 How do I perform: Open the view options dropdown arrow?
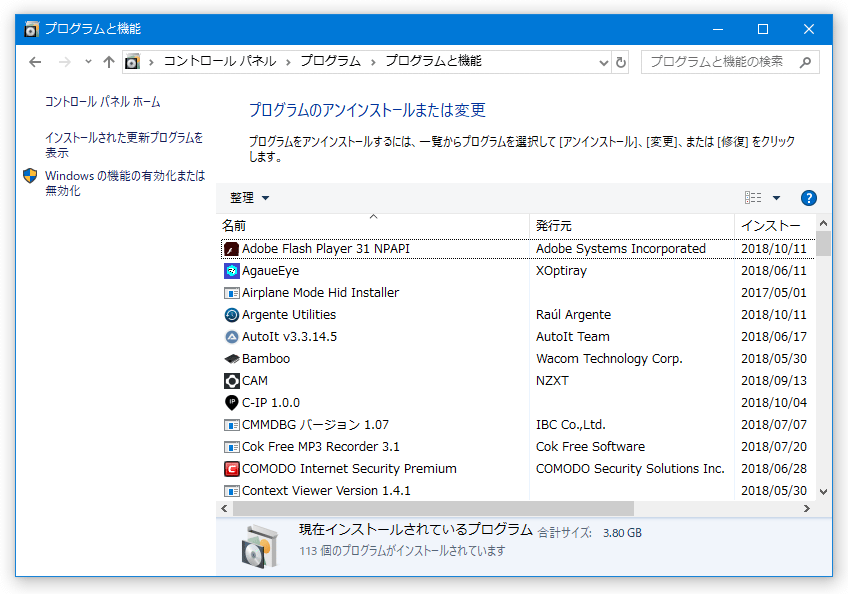[777, 198]
